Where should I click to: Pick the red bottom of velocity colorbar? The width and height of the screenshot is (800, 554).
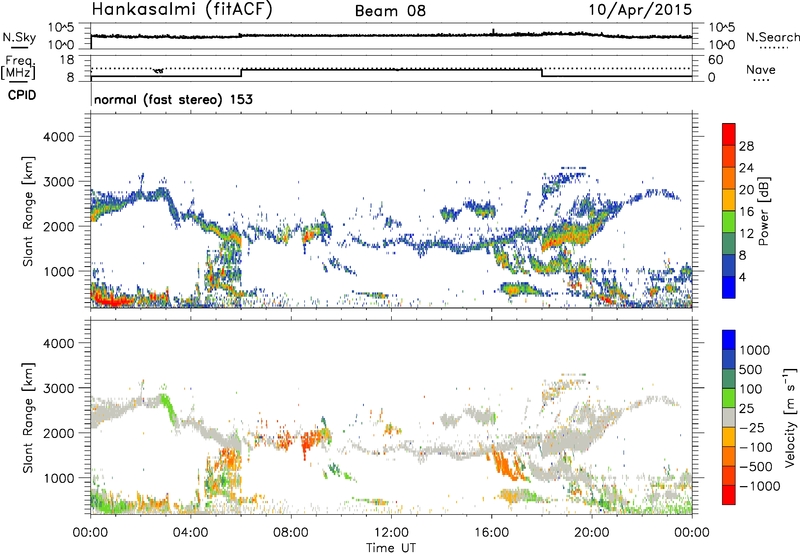point(729,495)
